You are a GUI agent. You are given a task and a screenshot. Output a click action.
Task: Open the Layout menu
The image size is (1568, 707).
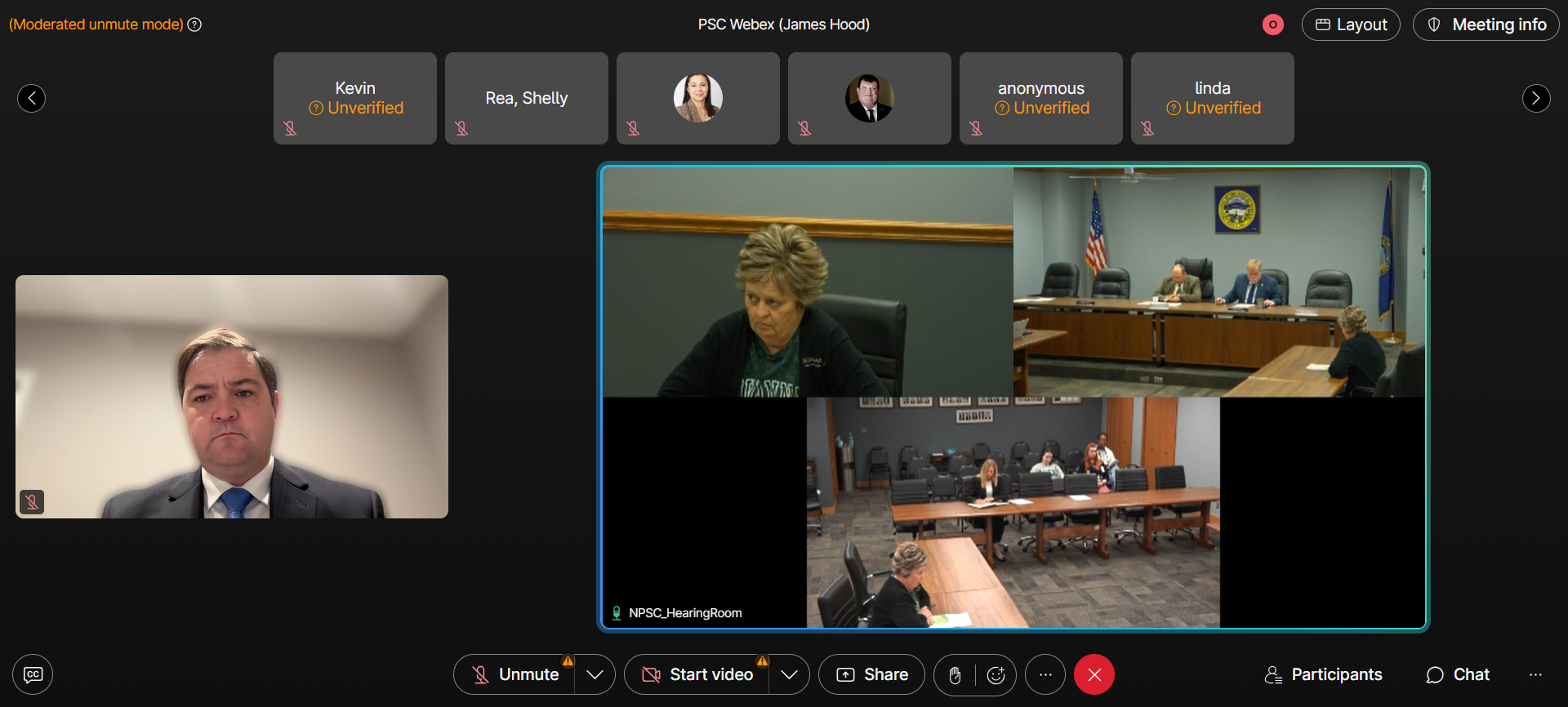point(1351,24)
